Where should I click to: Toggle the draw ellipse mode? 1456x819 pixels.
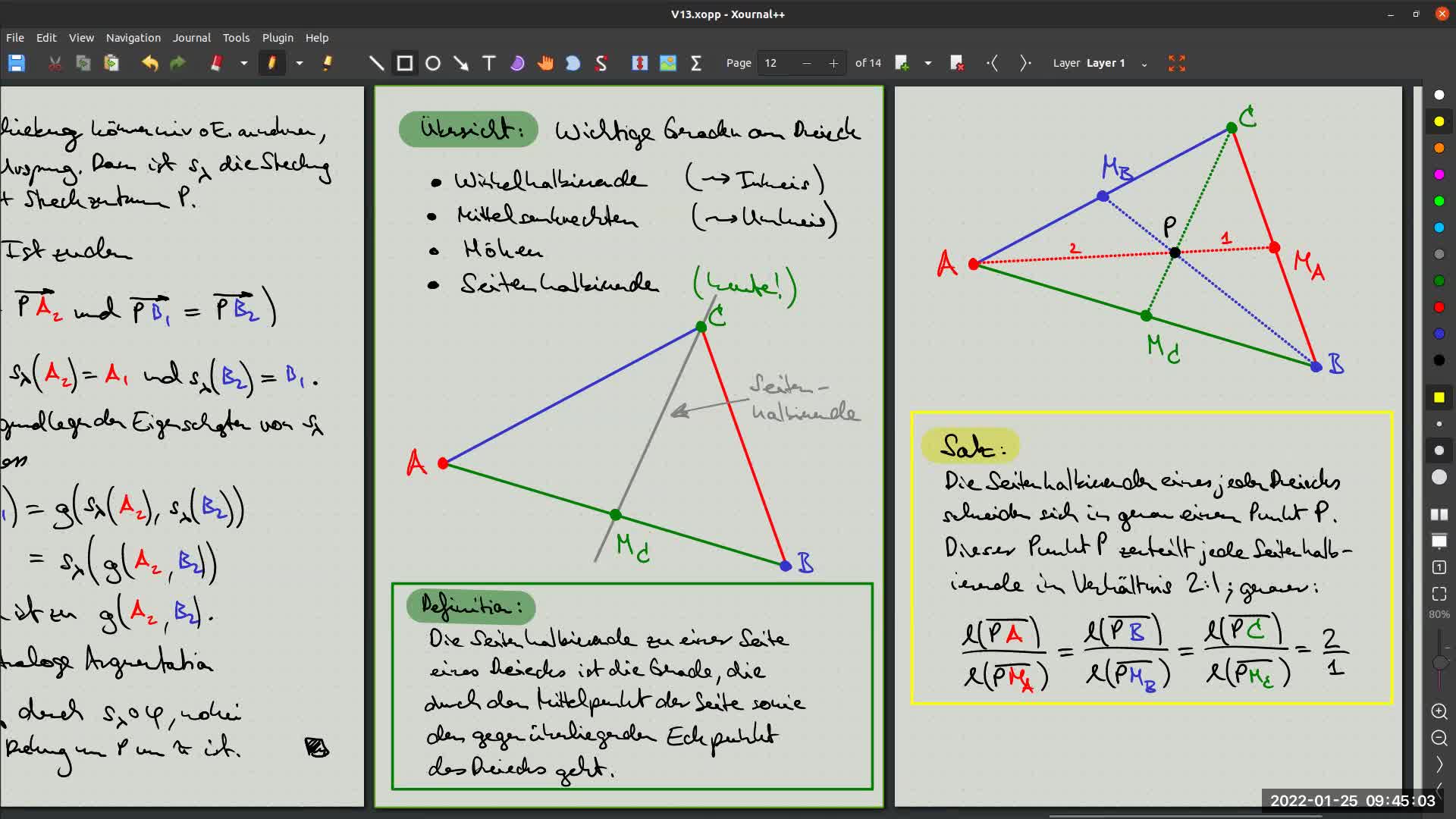pyautogui.click(x=433, y=64)
